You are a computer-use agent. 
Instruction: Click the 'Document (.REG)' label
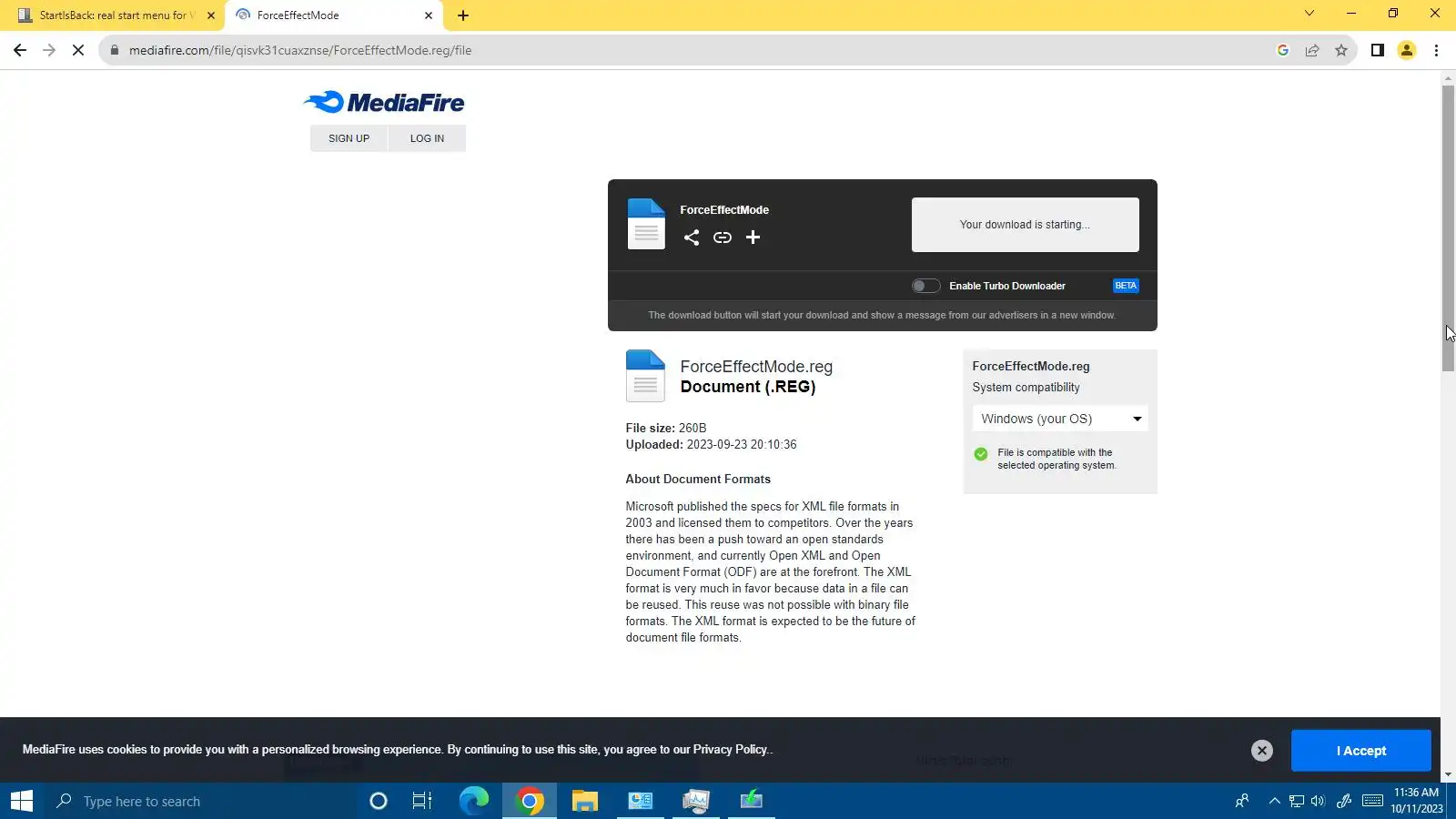point(748,387)
